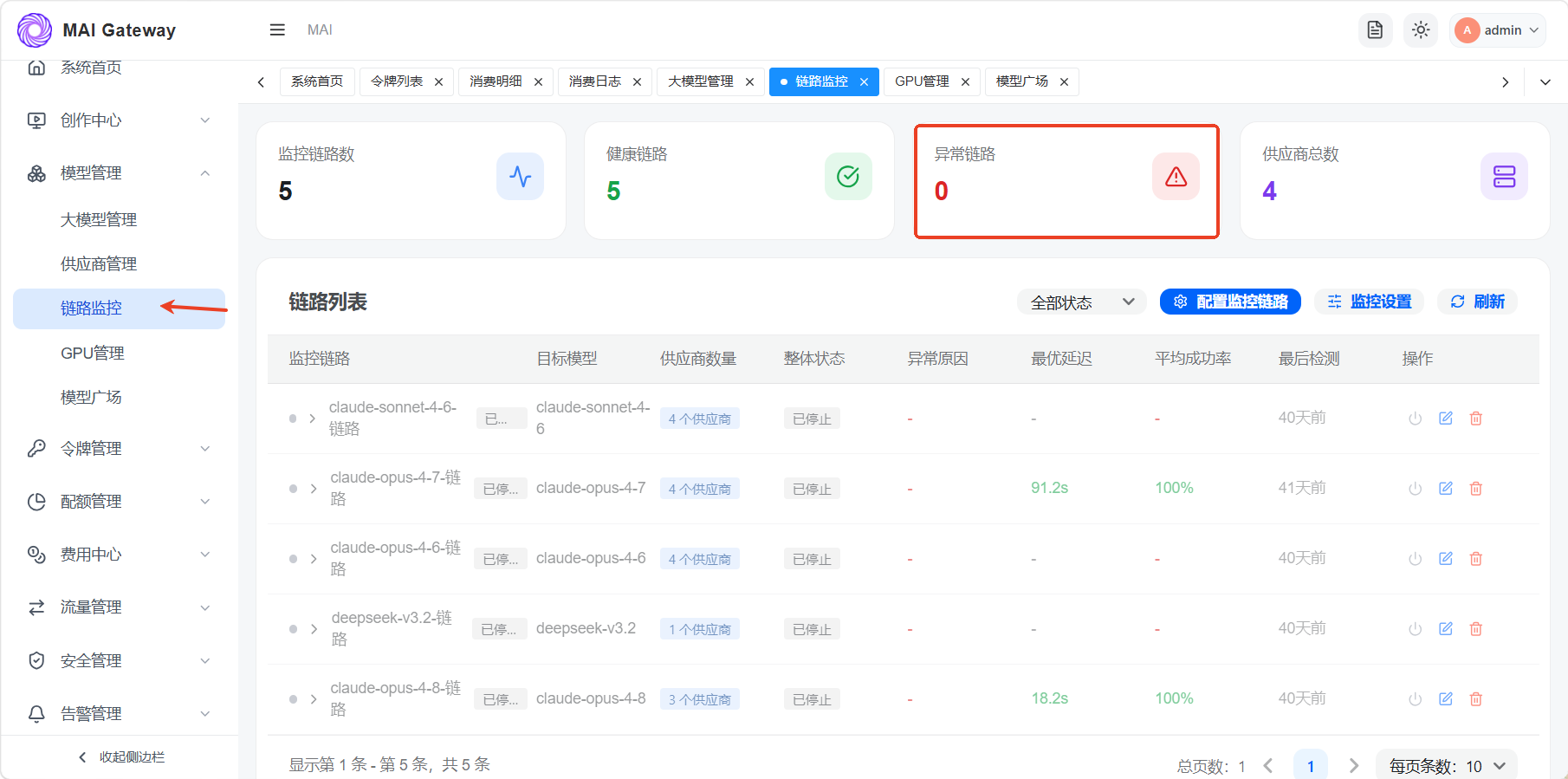Toggle power for claude-opus-4-7 chain
The width and height of the screenshot is (1568, 779).
click(x=1416, y=489)
